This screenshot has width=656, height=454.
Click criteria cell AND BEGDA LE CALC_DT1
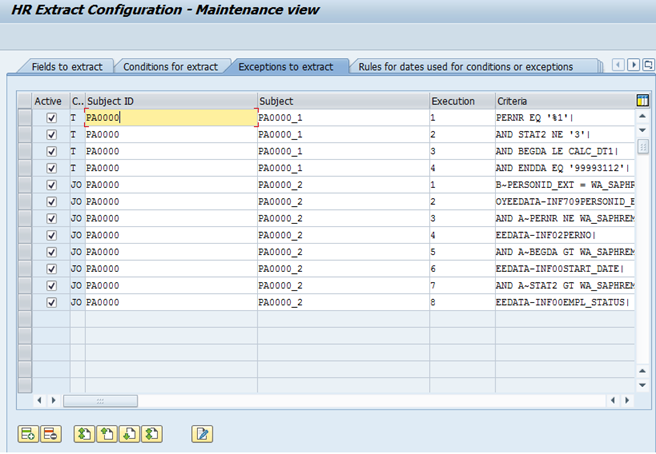click(565, 151)
